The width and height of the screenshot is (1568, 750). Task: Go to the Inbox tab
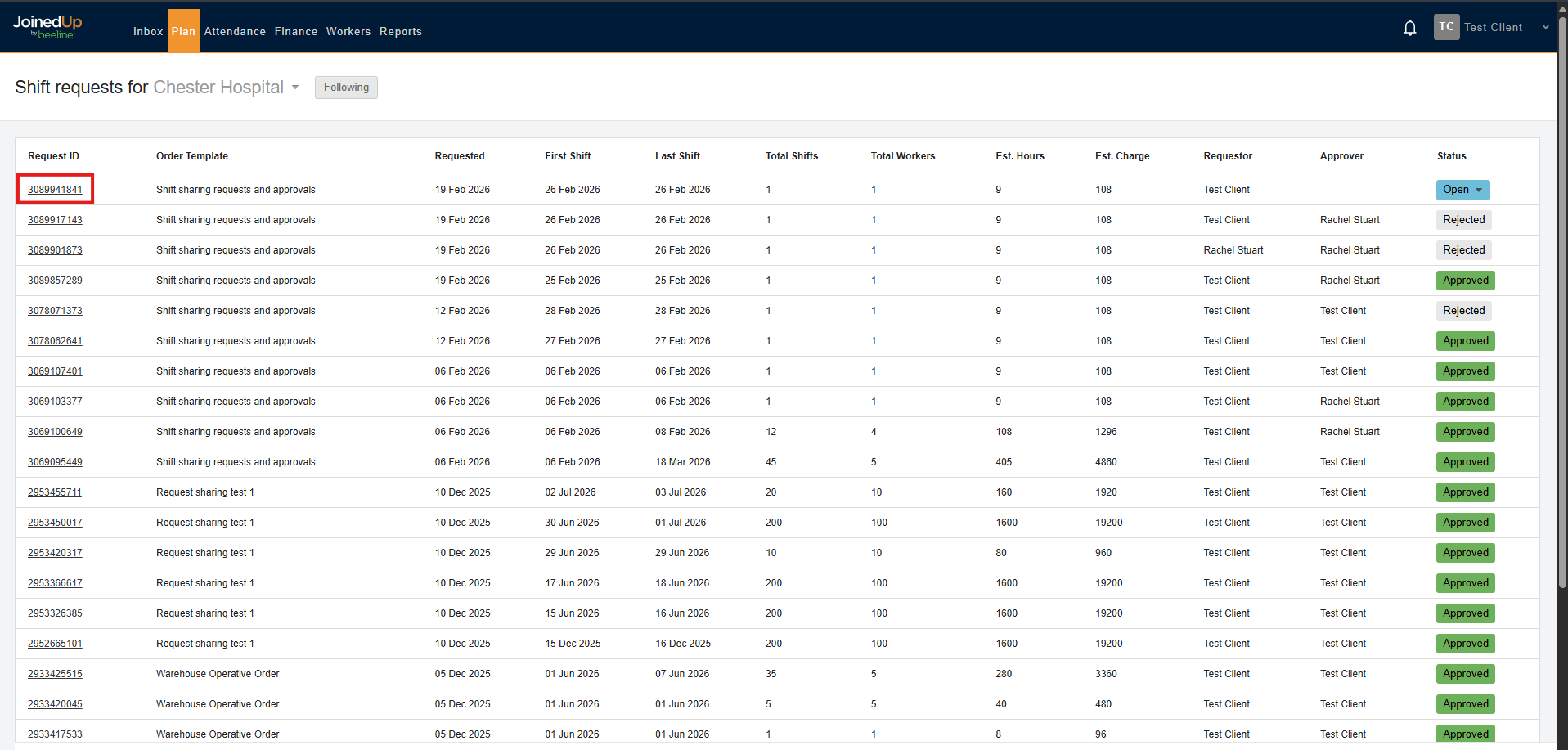tap(147, 31)
